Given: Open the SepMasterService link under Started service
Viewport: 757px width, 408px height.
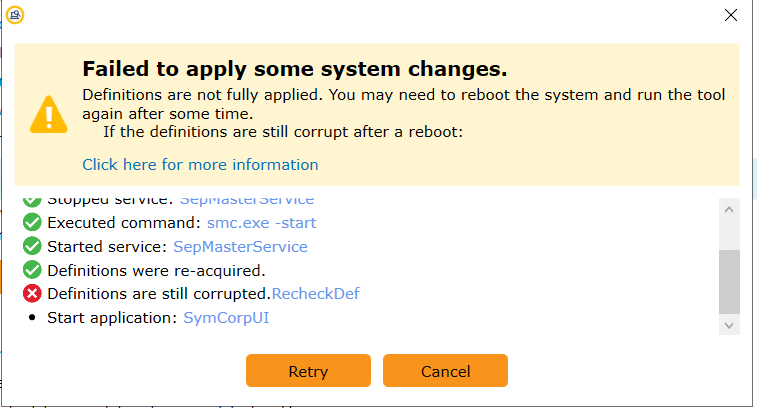Looking at the screenshot, I should [x=240, y=246].
